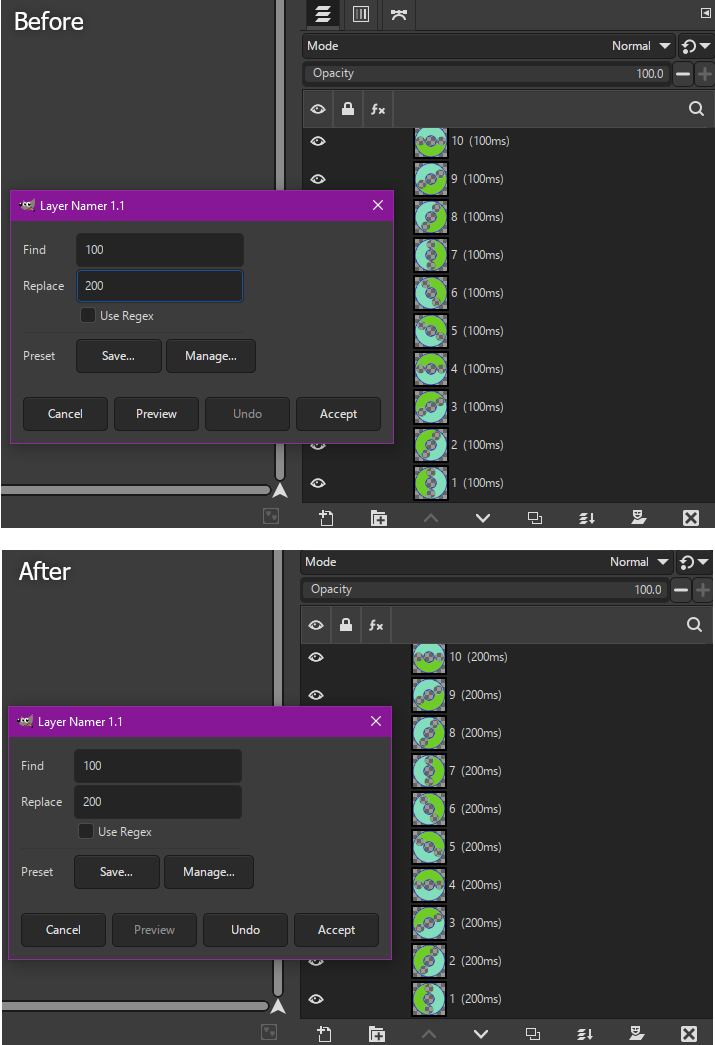Duplicate layer icon below 200ms layers
Screen dimensions: 715x1045
click(532, 1034)
